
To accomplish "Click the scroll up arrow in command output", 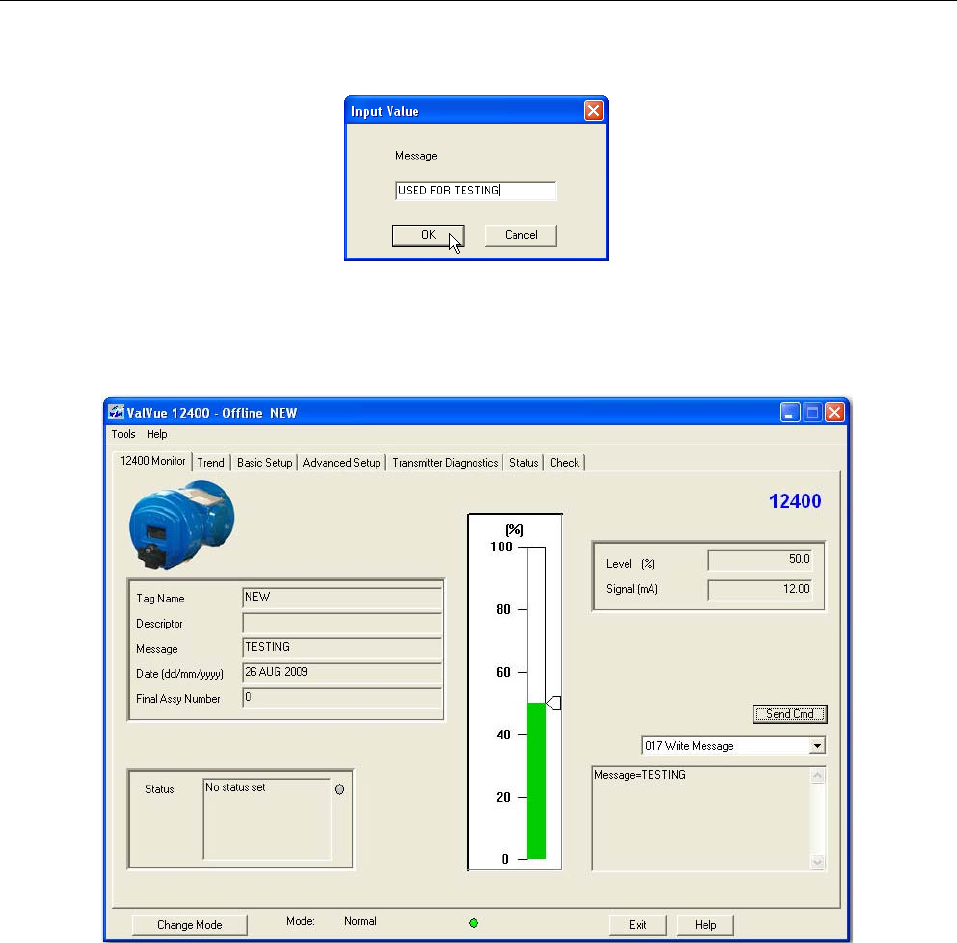I will tap(817, 776).
